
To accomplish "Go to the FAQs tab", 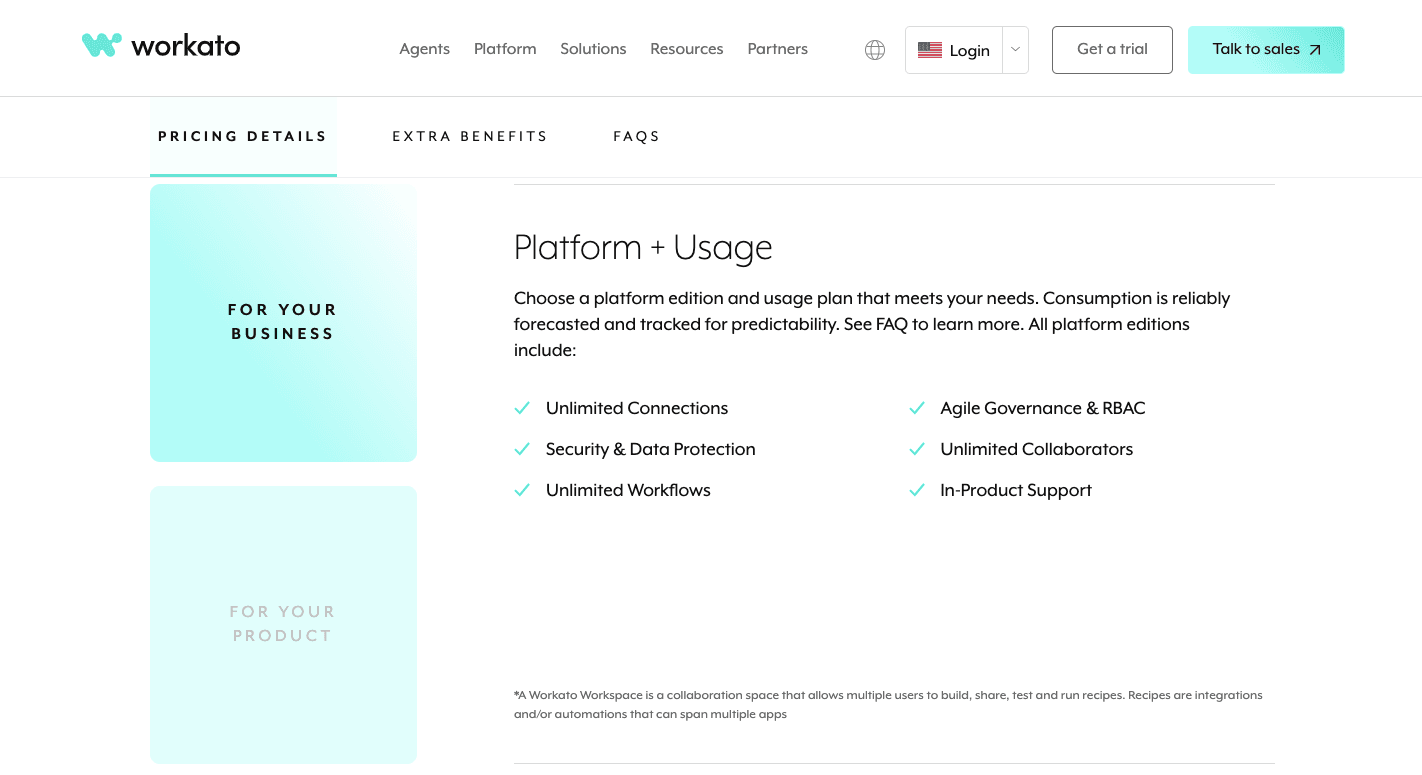I will (x=637, y=136).
